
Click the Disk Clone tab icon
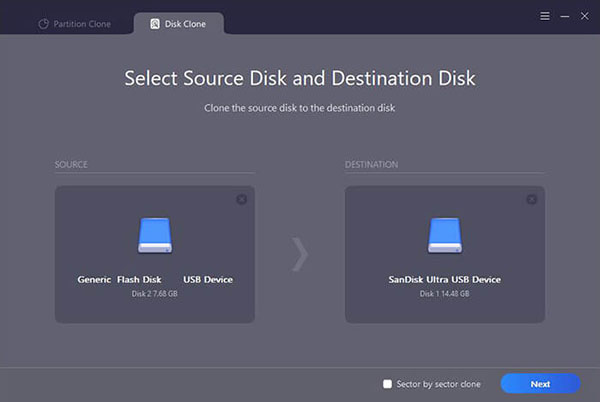(153, 23)
